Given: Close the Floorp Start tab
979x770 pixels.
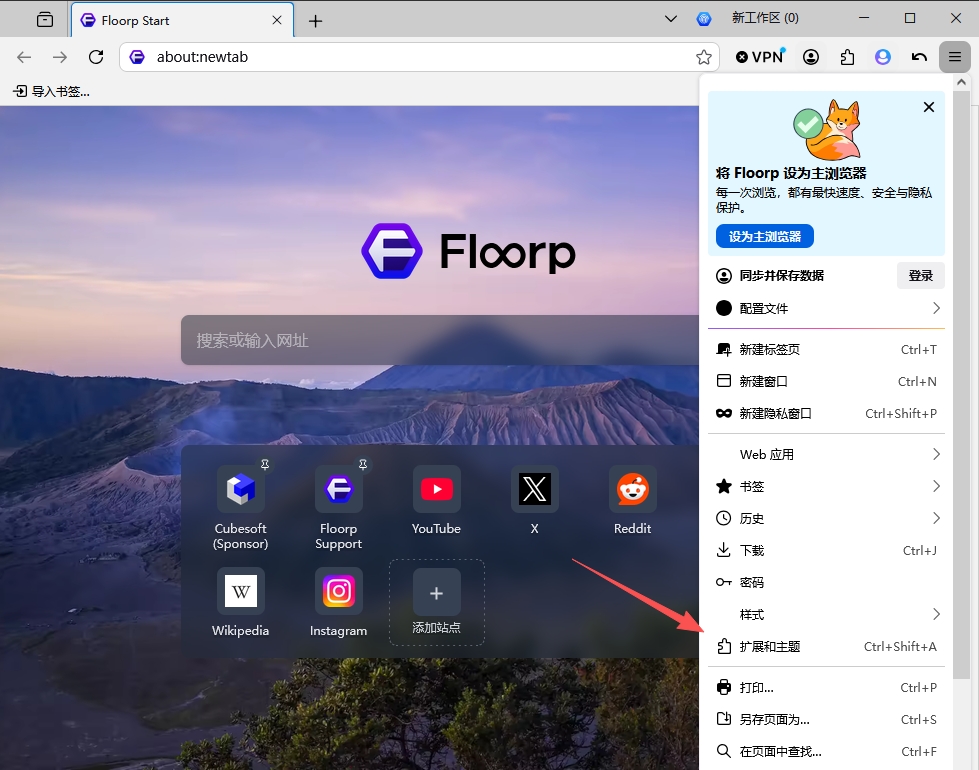Looking at the screenshot, I should (277, 21).
